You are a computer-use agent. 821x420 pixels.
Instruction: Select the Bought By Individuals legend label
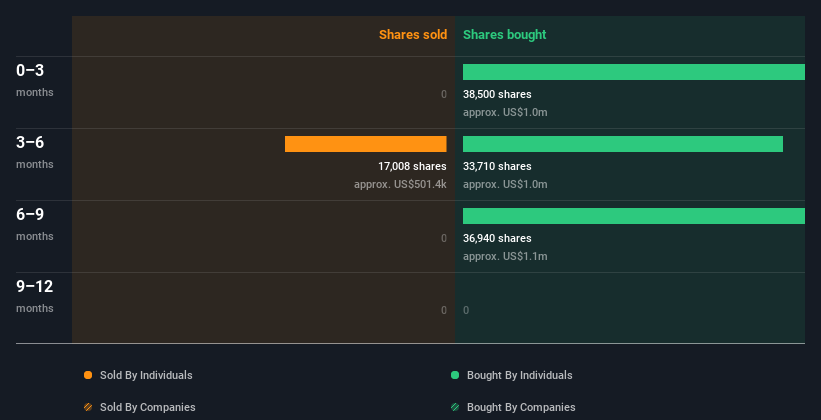click(519, 375)
